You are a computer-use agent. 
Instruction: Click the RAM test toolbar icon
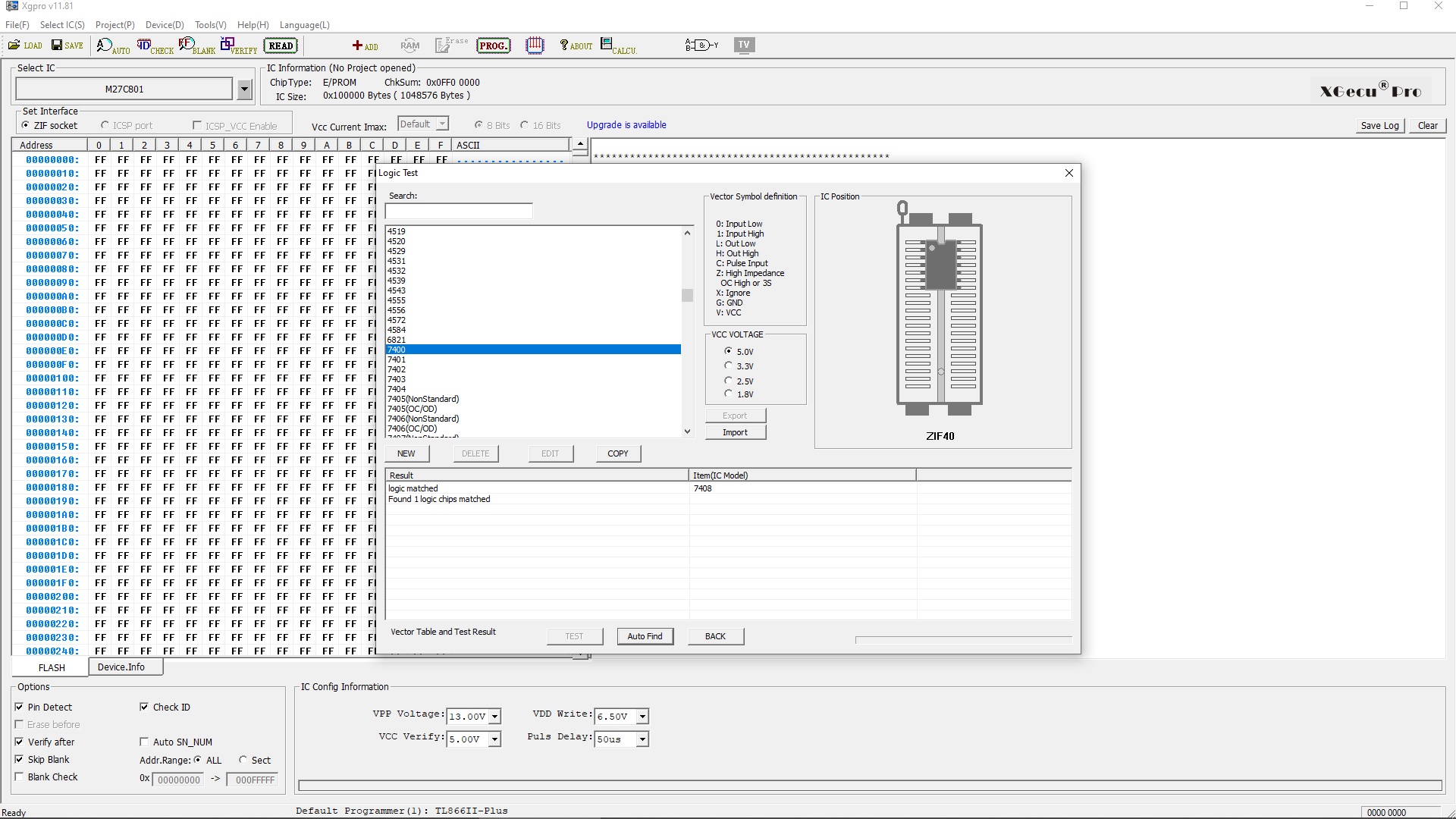point(409,45)
